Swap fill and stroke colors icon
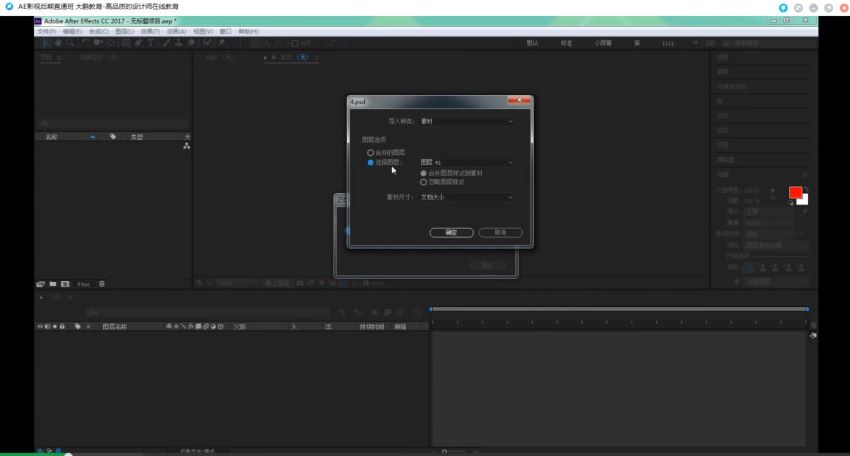 pyautogui.click(x=806, y=189)
